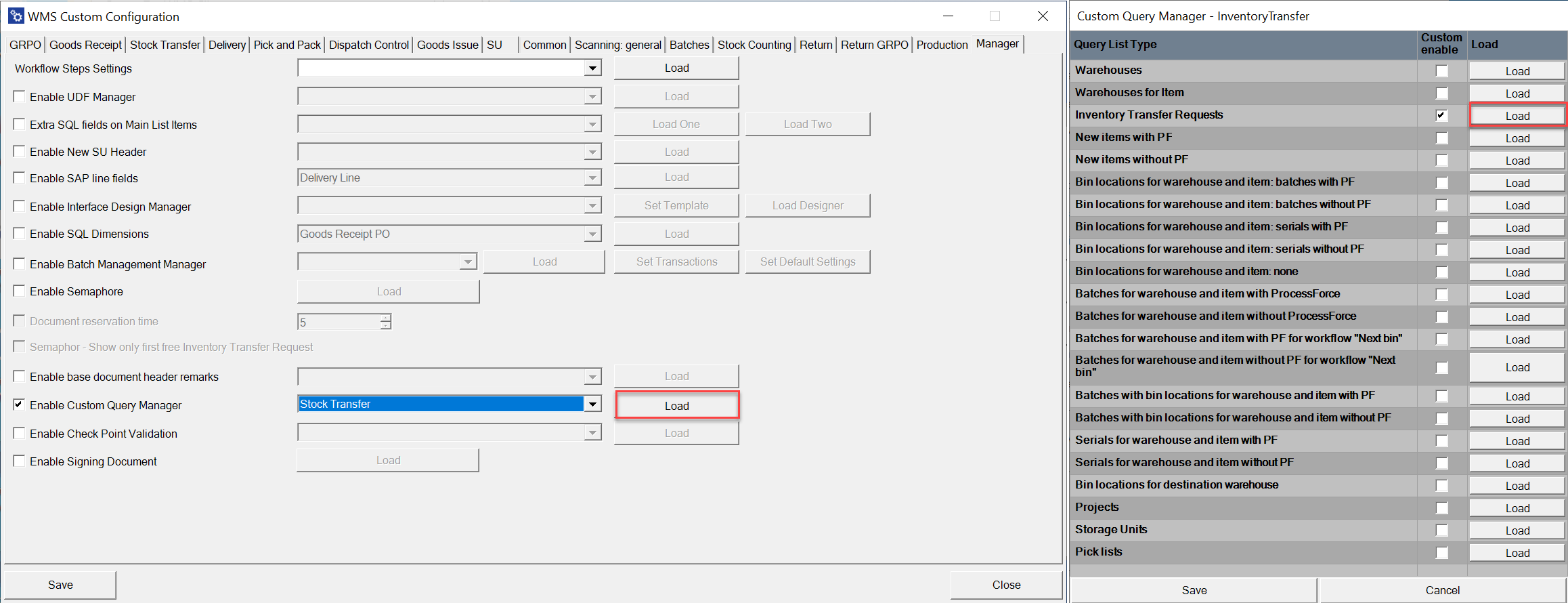This screenshot has width=1568, height=603.
Task: Go to the Dispatch Control tab
Action: click(368, 45)
